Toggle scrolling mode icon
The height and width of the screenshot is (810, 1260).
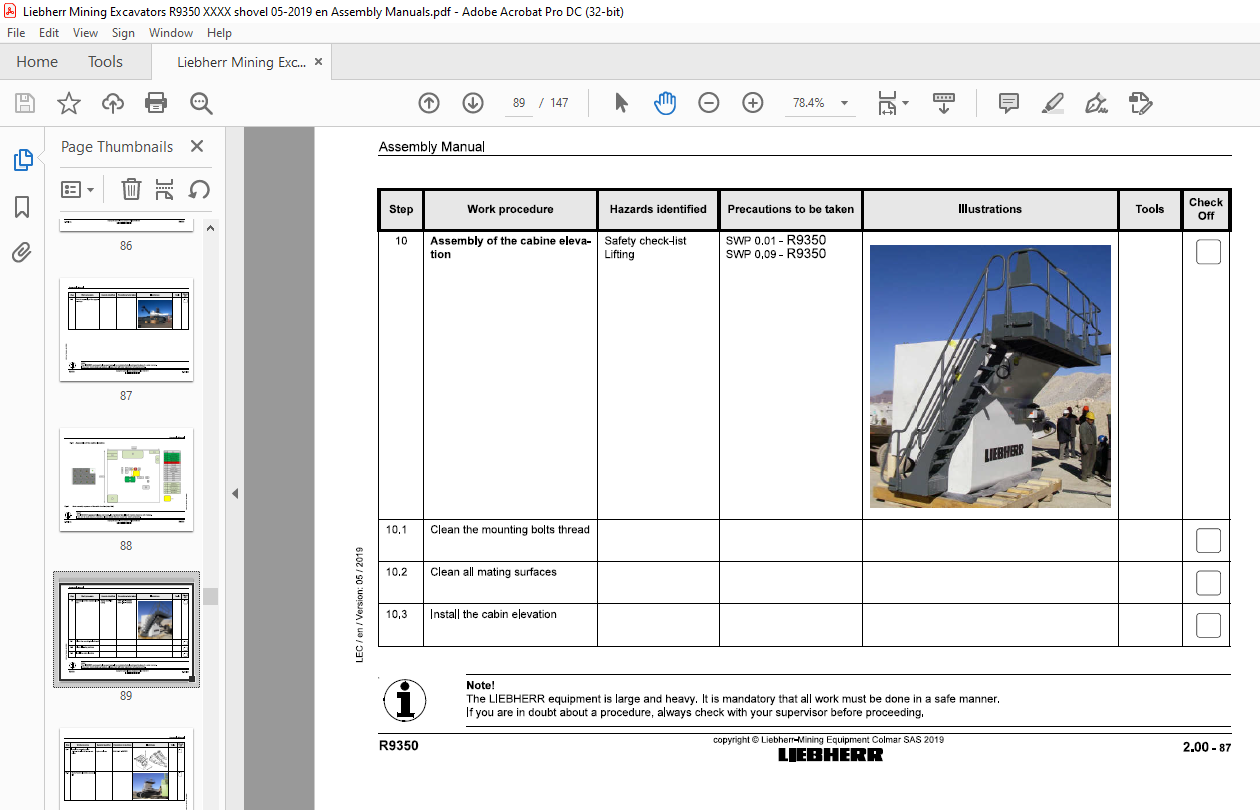click(944, 103)
